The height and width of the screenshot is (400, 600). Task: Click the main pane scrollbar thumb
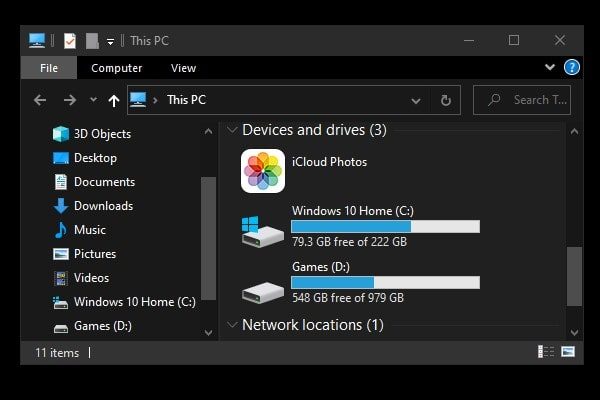pos(574,276)
